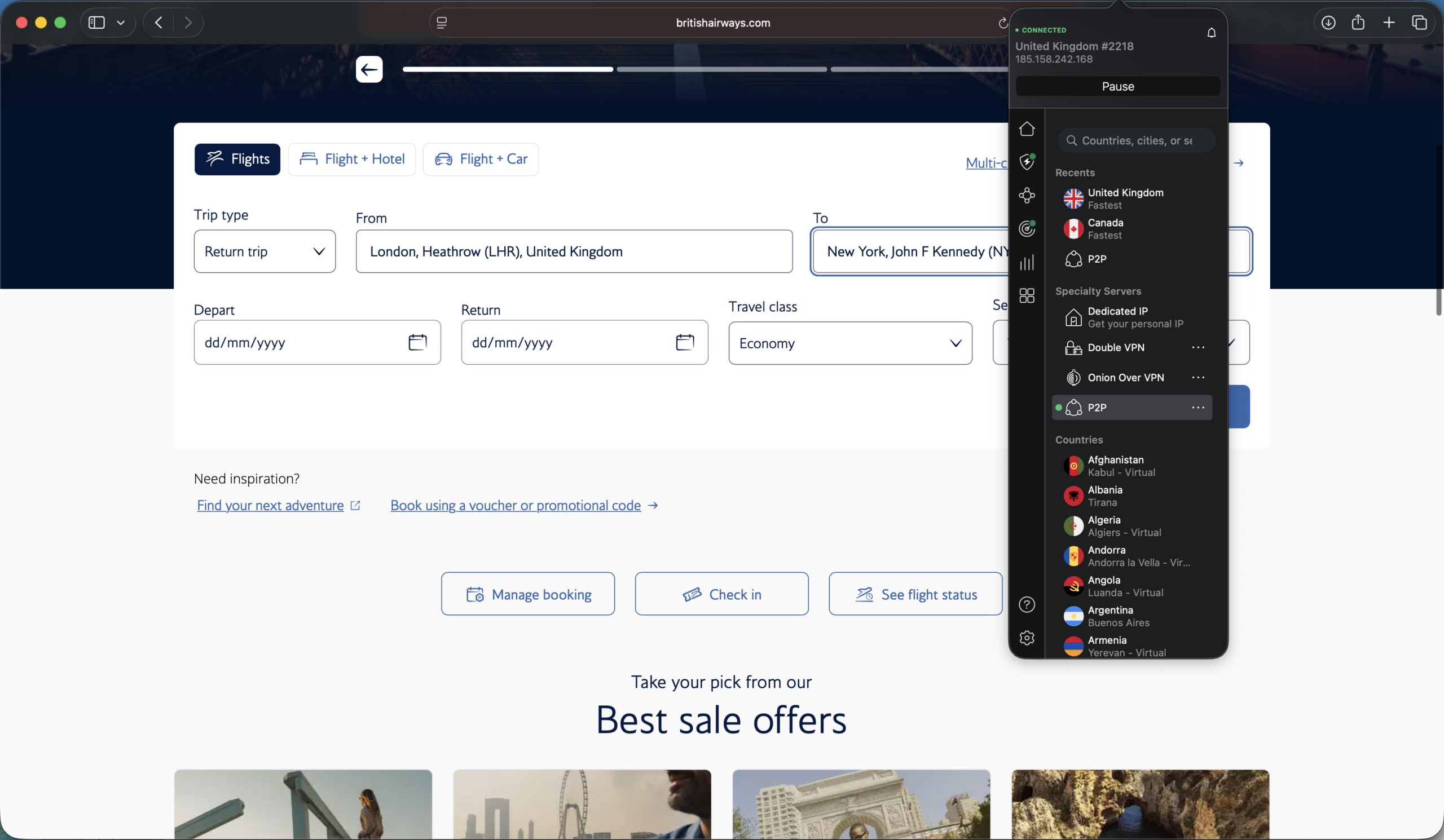
Task: Select P2P under Recents
Action: click(x=1132, y=259)
